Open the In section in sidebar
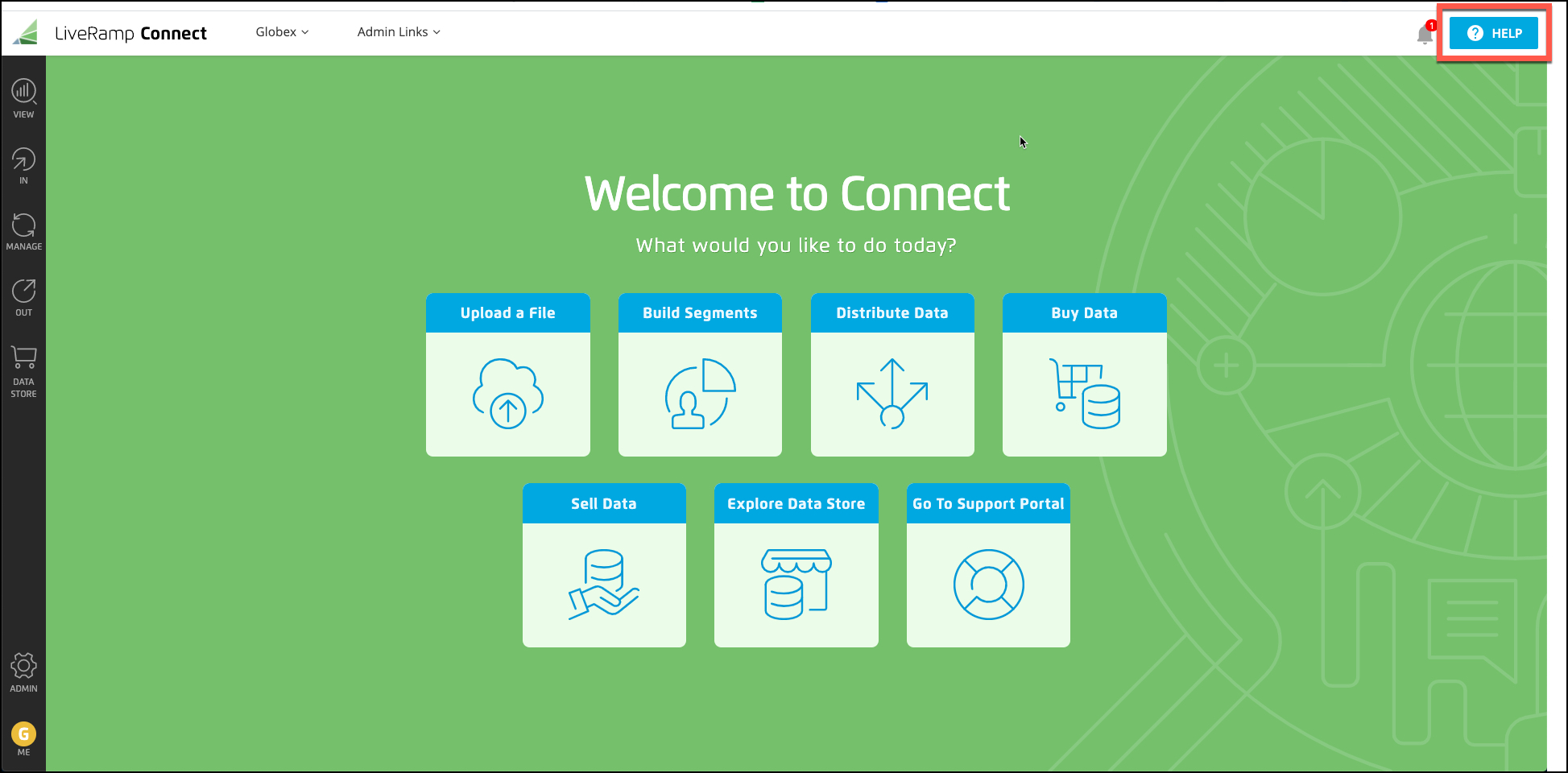Image resolution: width=1568 pixels, height=773 pixels. point(23,165)
